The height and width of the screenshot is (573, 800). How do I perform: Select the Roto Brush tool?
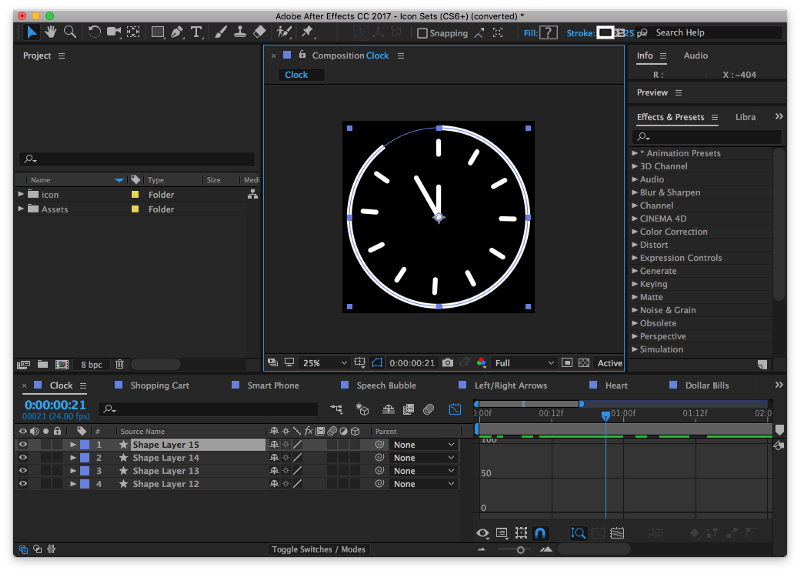coord(284,32)
